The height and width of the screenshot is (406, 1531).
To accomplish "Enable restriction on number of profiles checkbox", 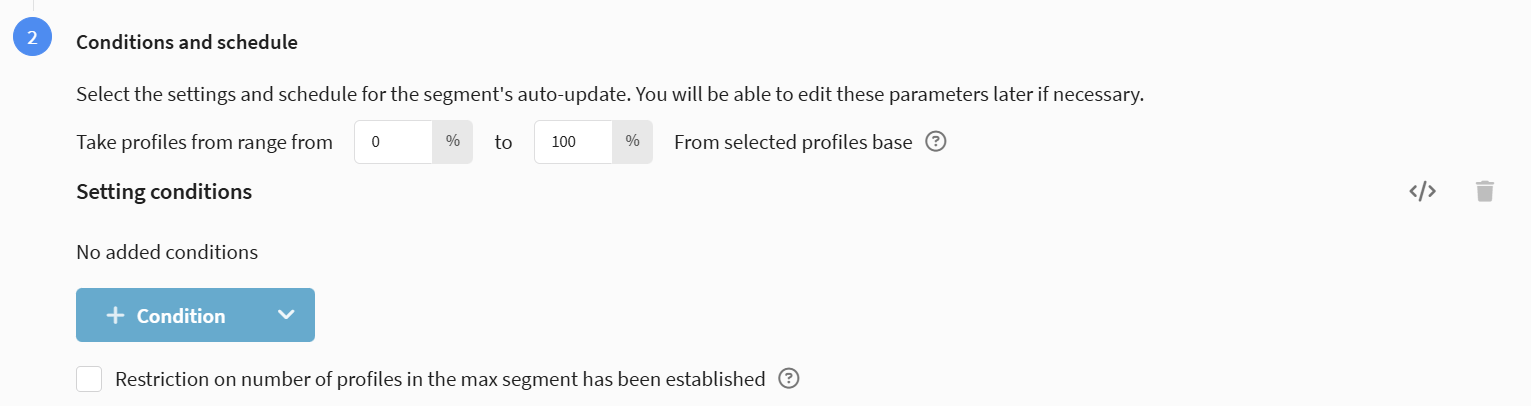I will (89, 379).
